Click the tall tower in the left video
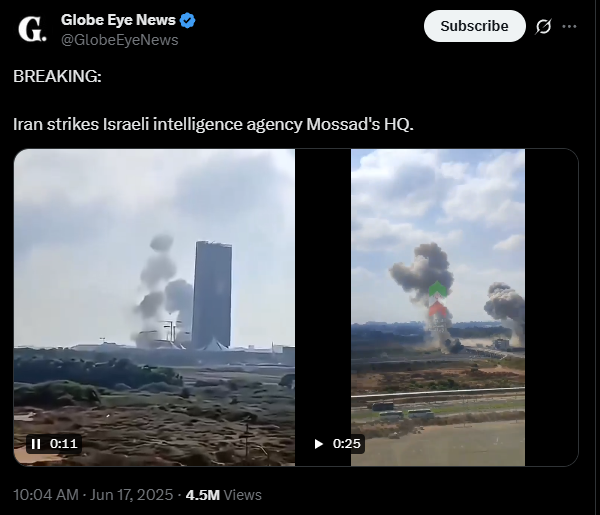 pyautogui.click(x=212, y=295)
